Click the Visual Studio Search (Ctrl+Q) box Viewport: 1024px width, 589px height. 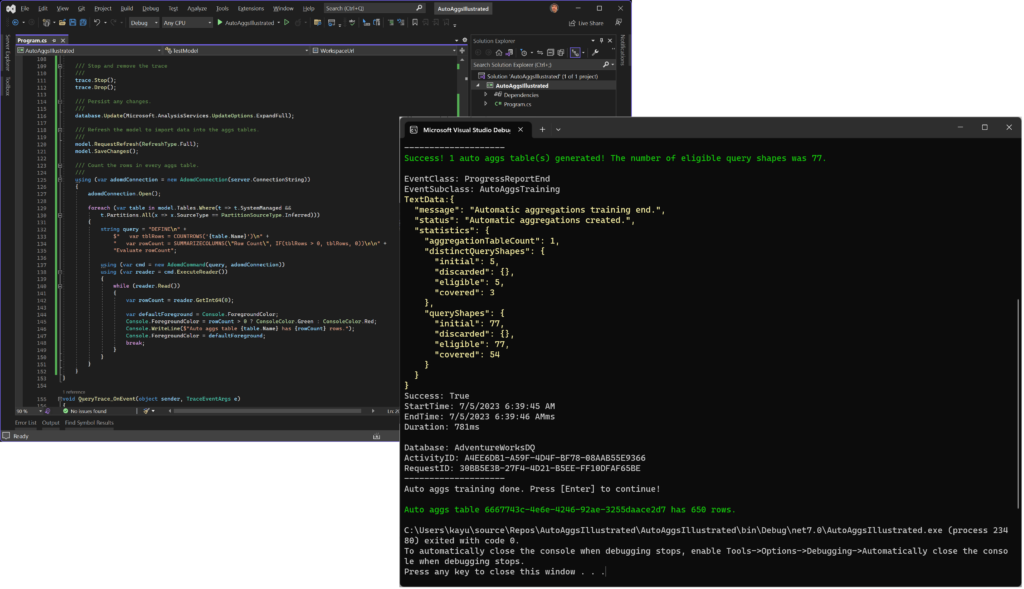point(374,8)
